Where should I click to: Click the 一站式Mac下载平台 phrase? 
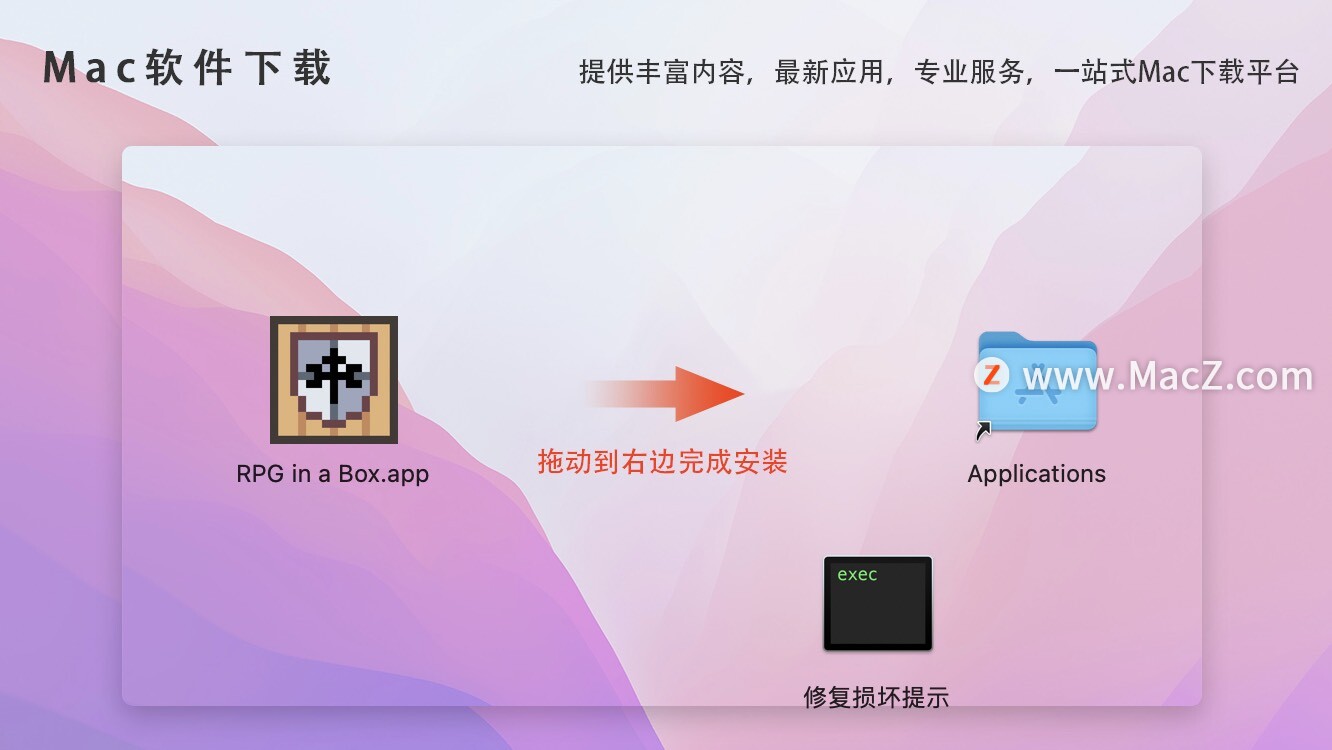(1177, 72)
